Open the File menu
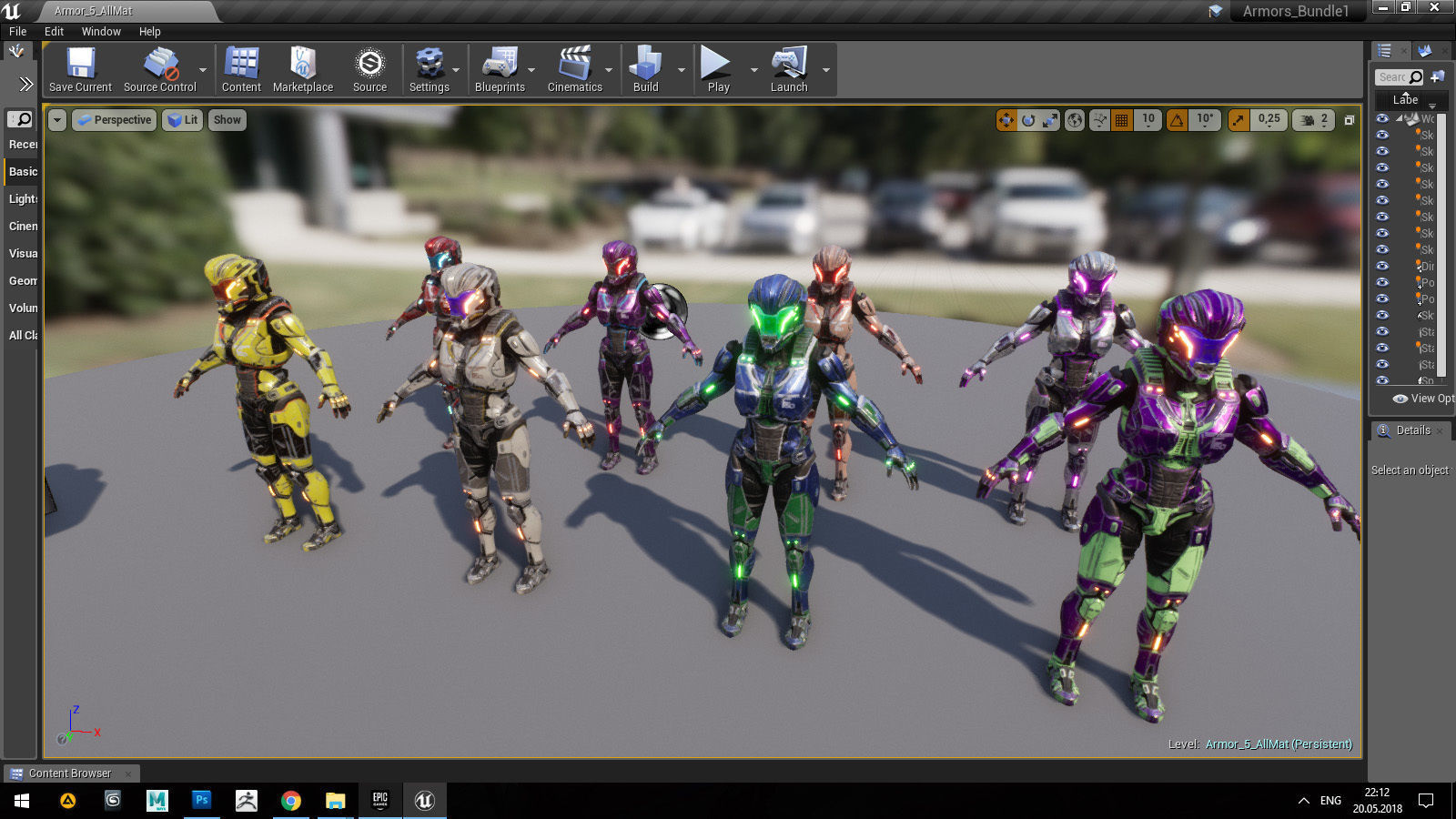Viewport: 1456px width, 819px height. tap(17, 31)
